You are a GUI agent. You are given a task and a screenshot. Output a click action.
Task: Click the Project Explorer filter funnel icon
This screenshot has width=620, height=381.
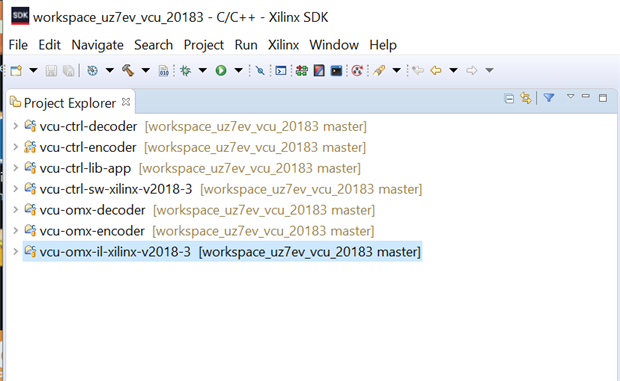click(549, 98)
